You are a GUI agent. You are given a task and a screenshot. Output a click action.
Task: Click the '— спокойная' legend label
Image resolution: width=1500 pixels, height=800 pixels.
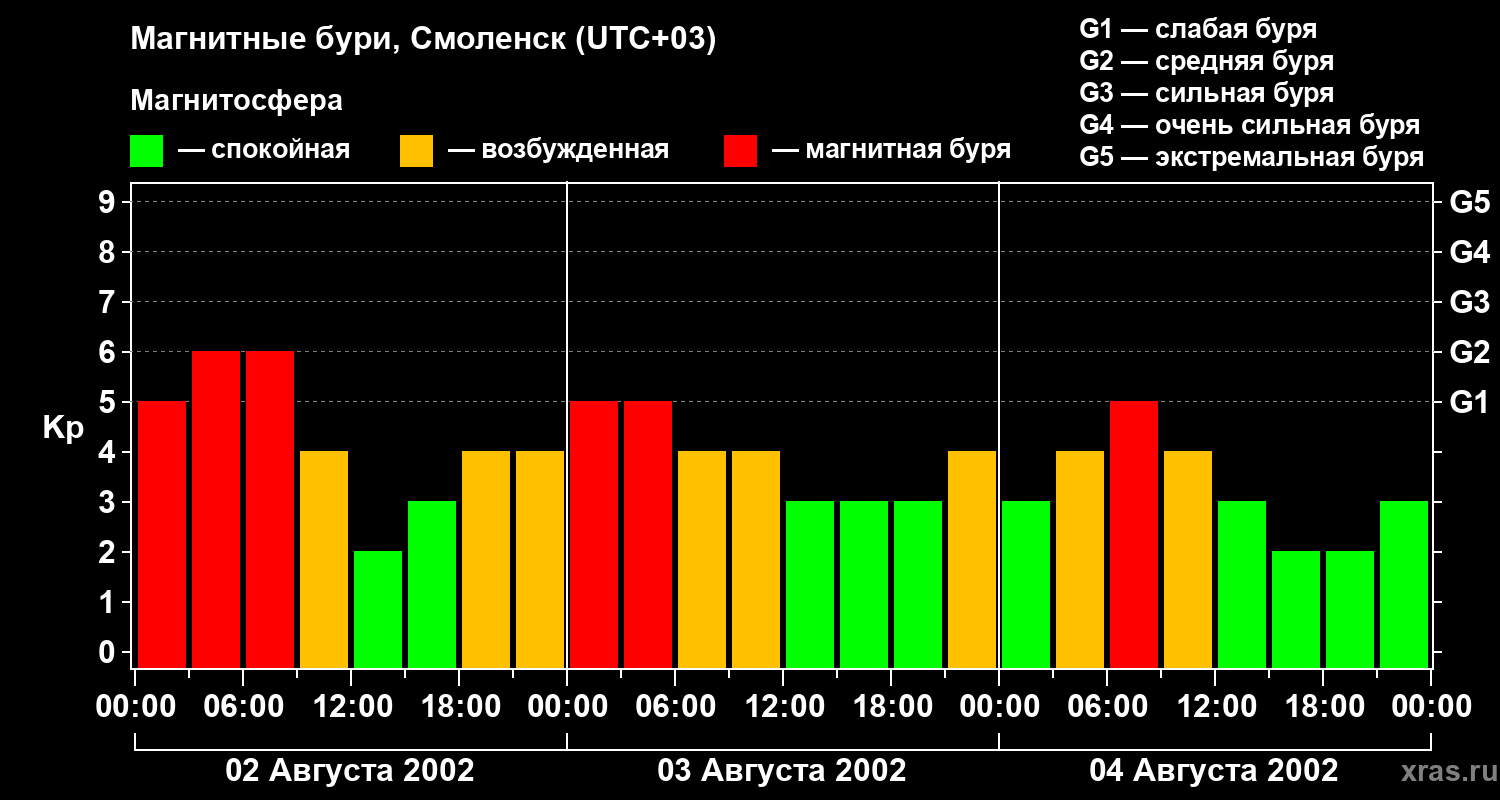[x=264, y=150]
